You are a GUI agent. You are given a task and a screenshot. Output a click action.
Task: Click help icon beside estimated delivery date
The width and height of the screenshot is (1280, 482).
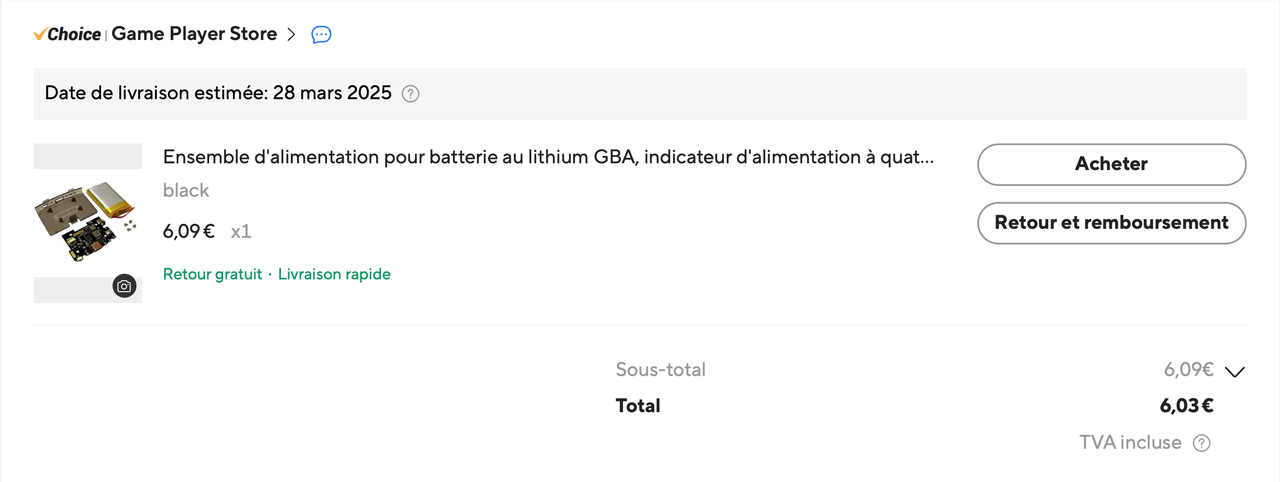coord(410,94)
